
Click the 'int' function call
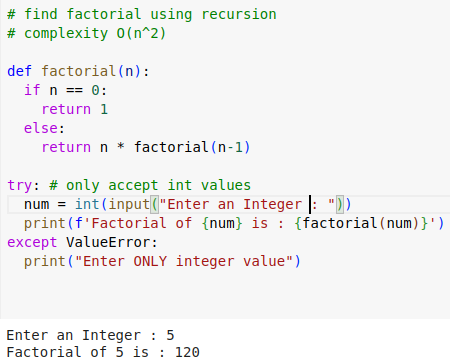[87, 204]
